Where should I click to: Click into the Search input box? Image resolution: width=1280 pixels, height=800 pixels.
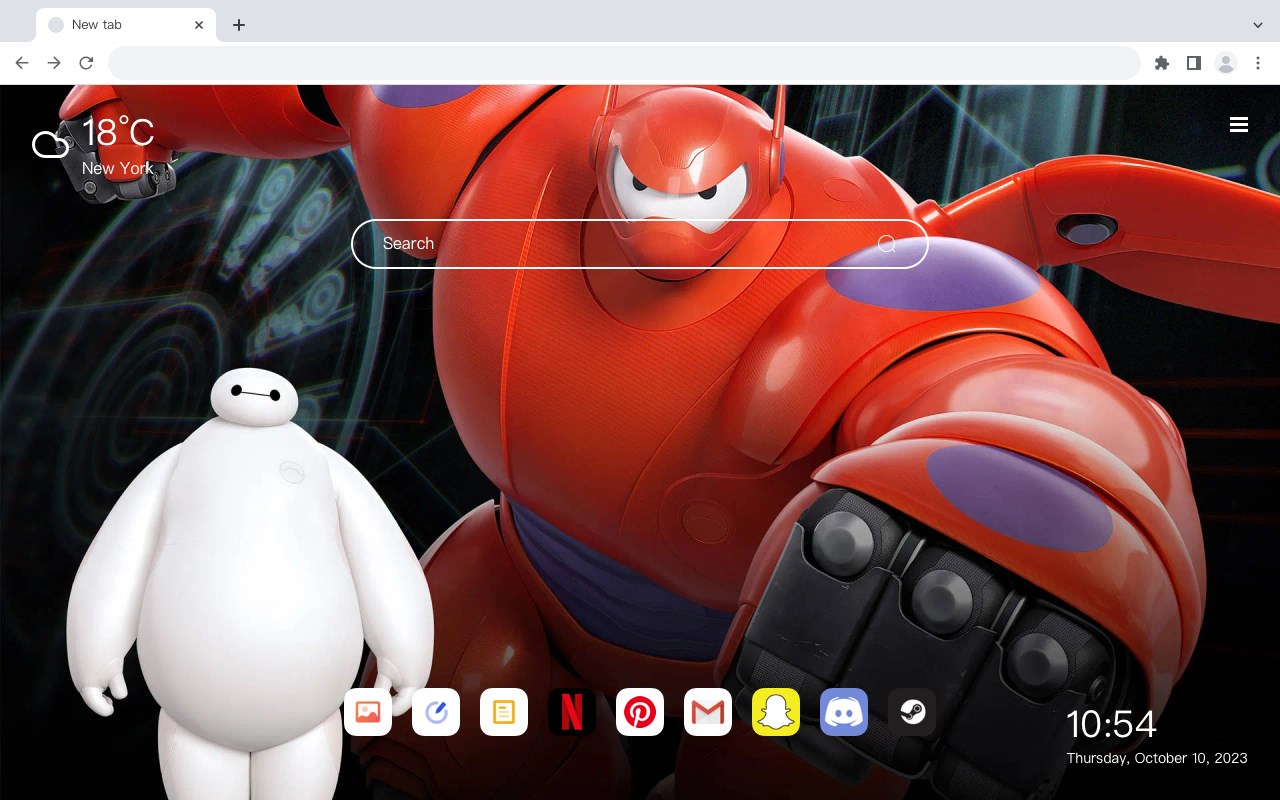(640, 244)
